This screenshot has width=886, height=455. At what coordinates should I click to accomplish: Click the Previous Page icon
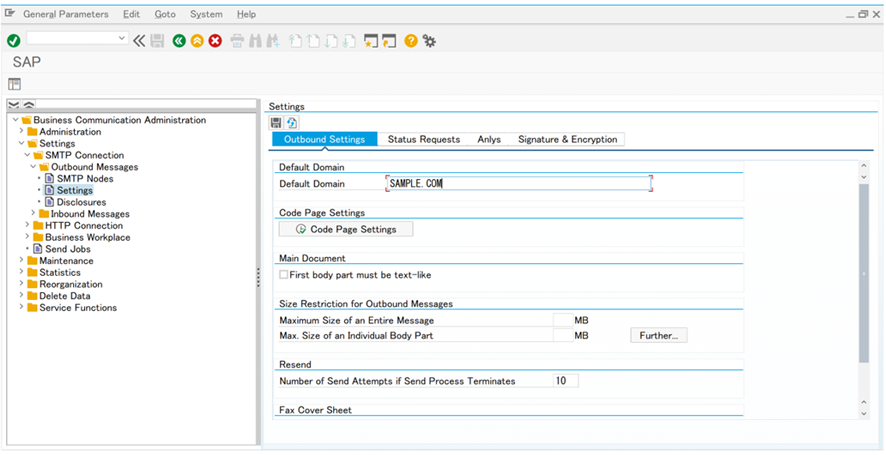pos(313,41)
